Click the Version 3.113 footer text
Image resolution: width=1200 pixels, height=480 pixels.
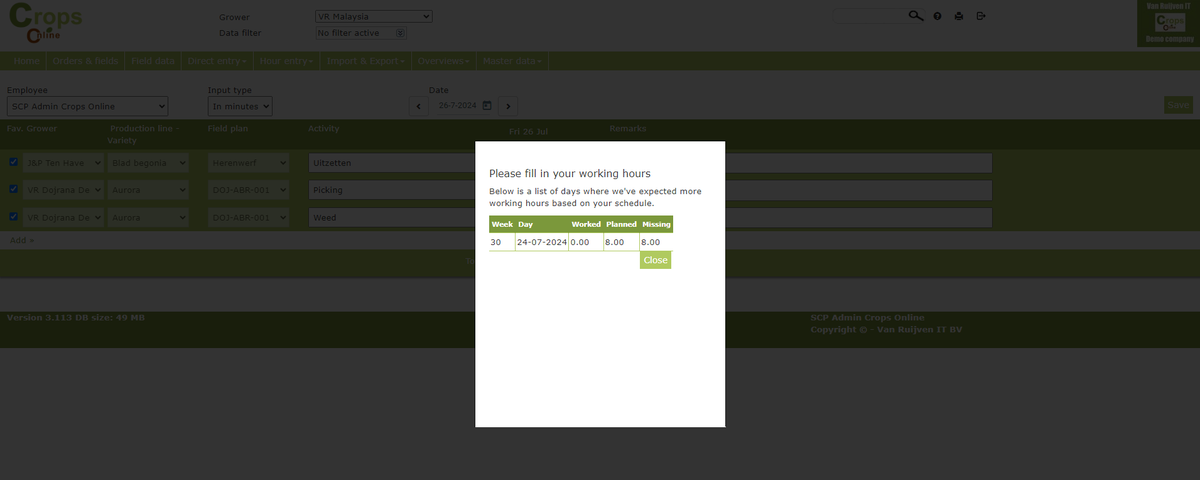pyautogui.click(x=76, y=317)
